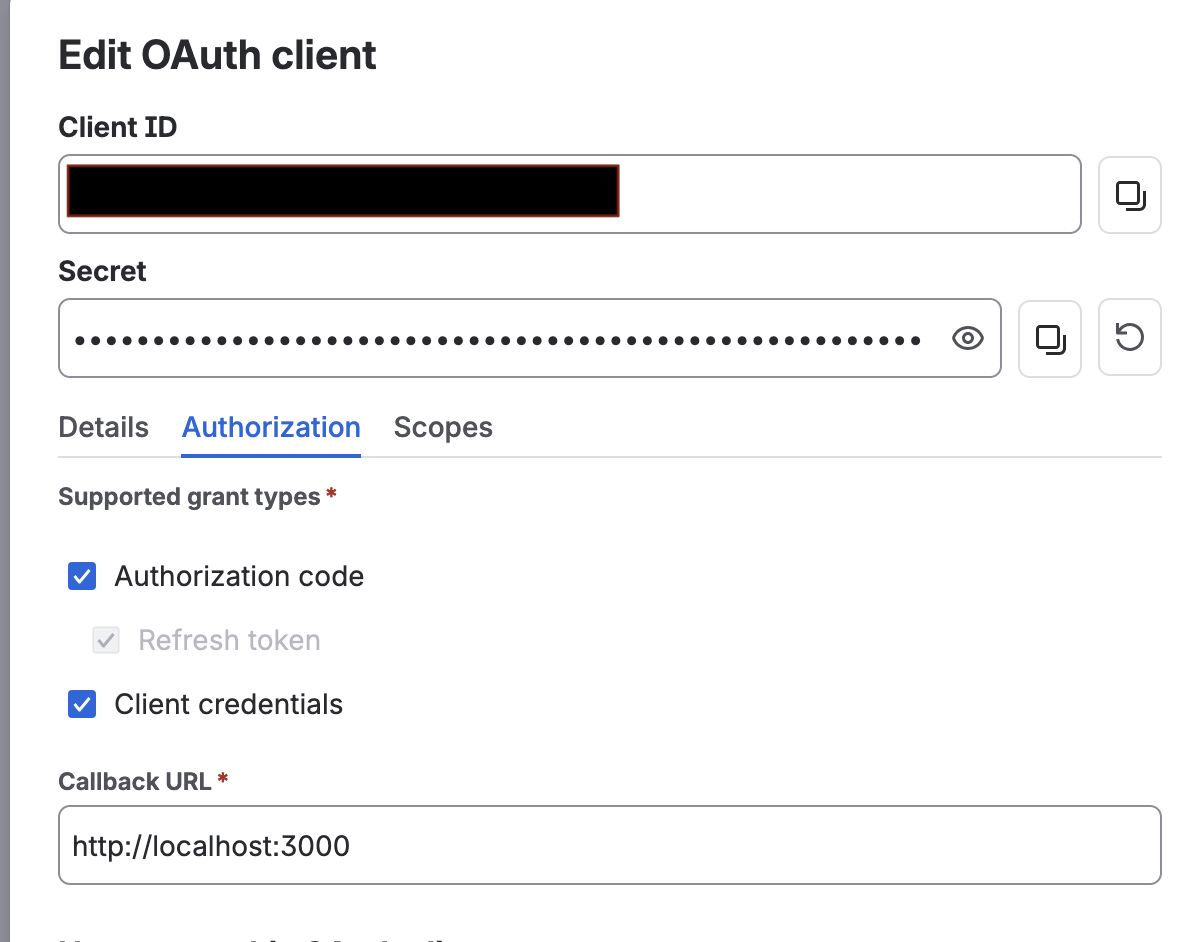Toggle the disabled Refresh token checkbox
This screenshot has height=942, width=1192.
[x=106, y=640]
